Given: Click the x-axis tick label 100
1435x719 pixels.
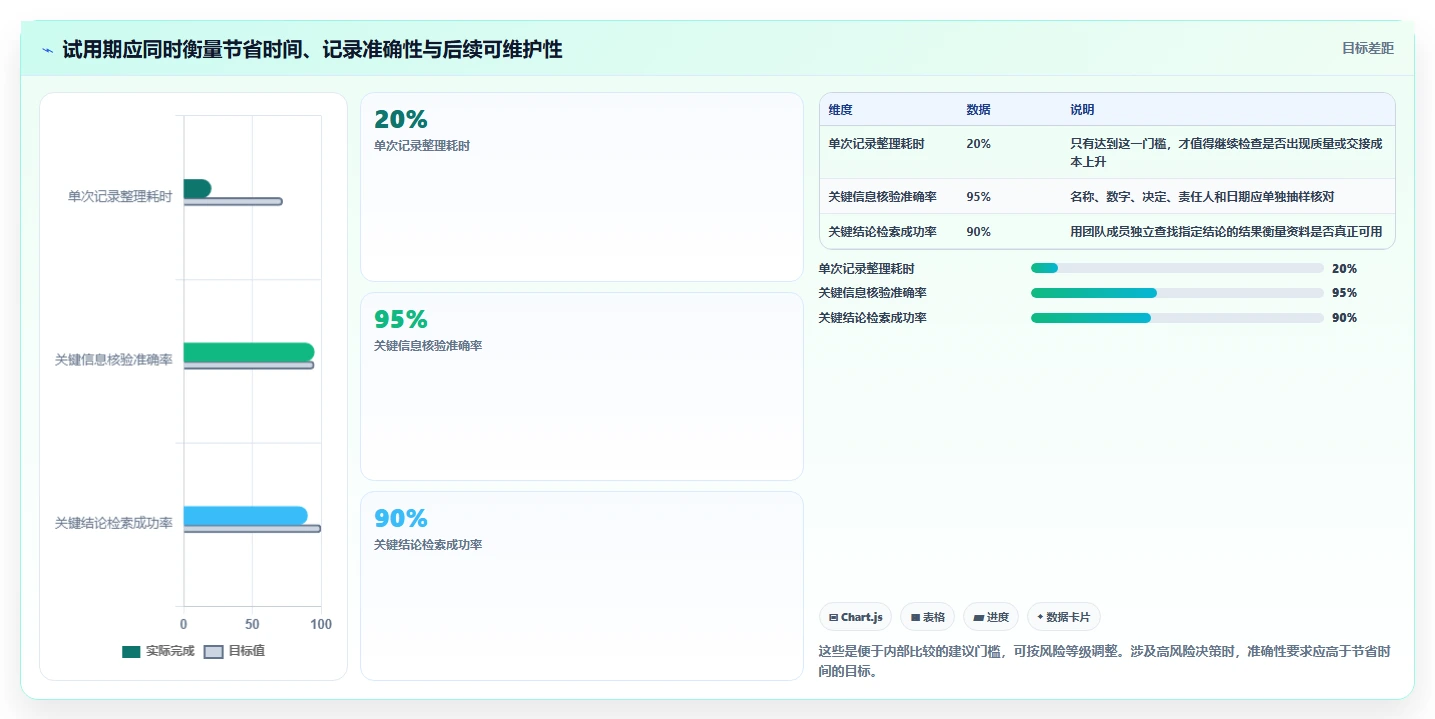Looking at the screenshot, I should [x=321, y=624].
